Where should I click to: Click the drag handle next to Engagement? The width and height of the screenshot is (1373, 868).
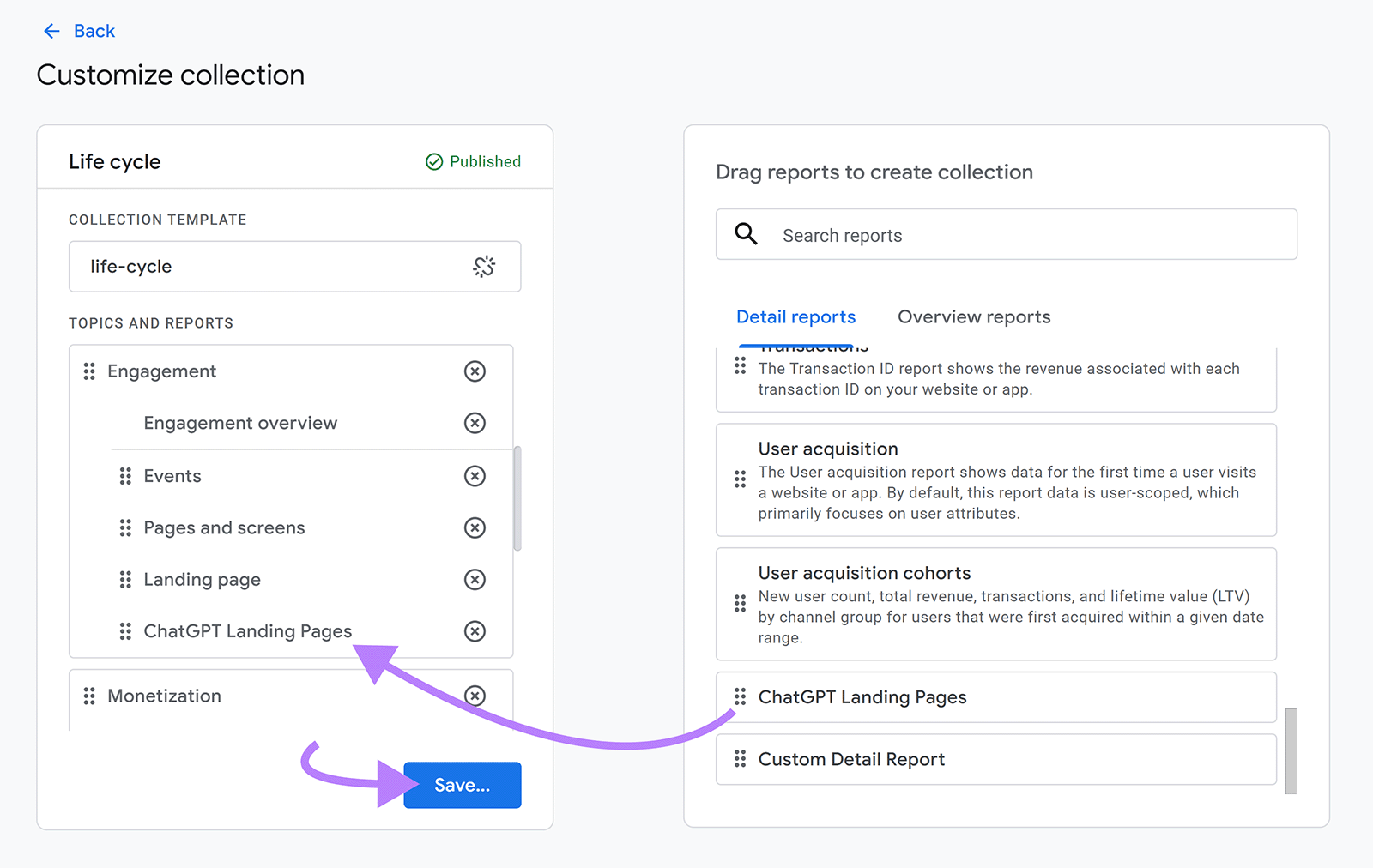point(90,371)
